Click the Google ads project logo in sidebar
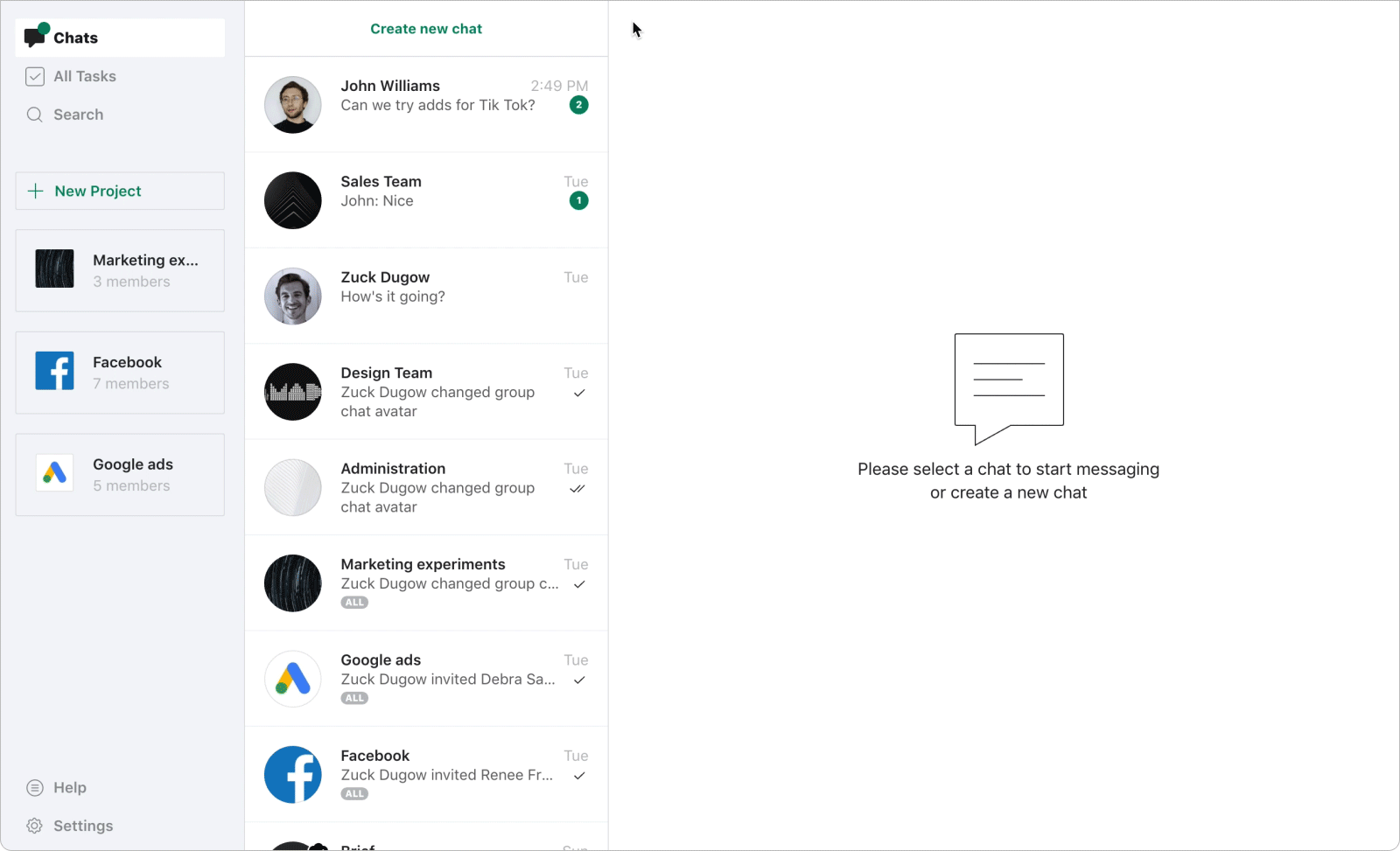Screen dimensions: 1400x851 54,472
